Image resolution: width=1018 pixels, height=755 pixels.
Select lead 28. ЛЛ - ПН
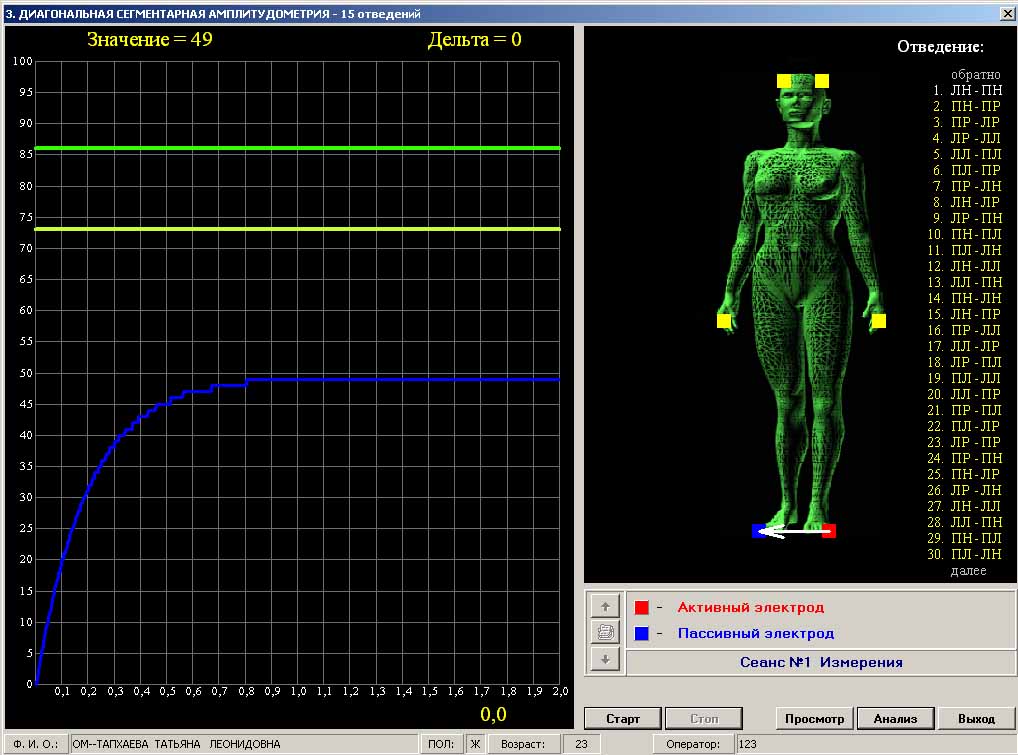click(965, 522)
